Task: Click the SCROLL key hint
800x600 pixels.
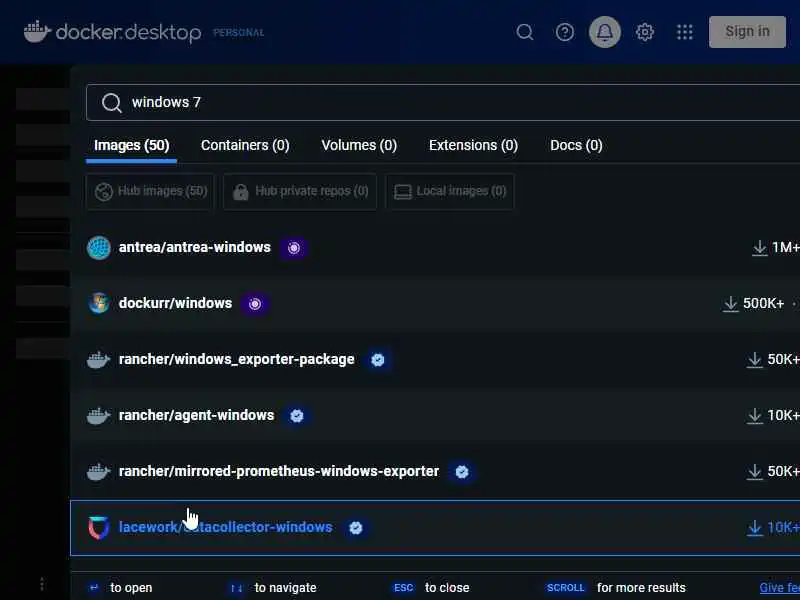Action: [x=565, y=588]
